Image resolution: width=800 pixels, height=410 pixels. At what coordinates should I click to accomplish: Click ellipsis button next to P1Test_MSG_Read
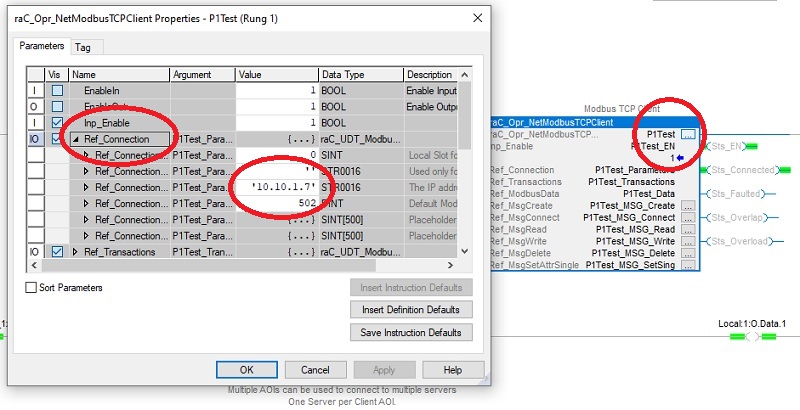[687, 230]
